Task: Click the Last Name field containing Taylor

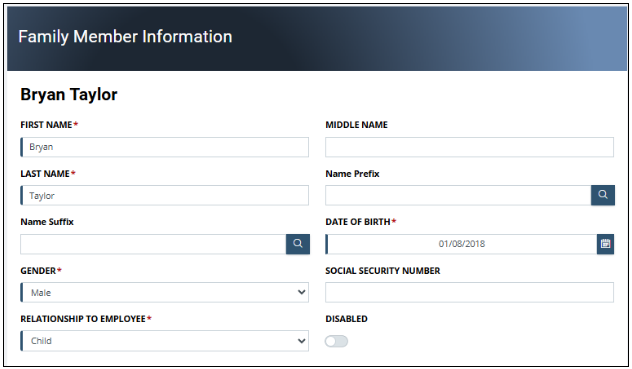Action: pyautogui.click(x=164, y=195)
